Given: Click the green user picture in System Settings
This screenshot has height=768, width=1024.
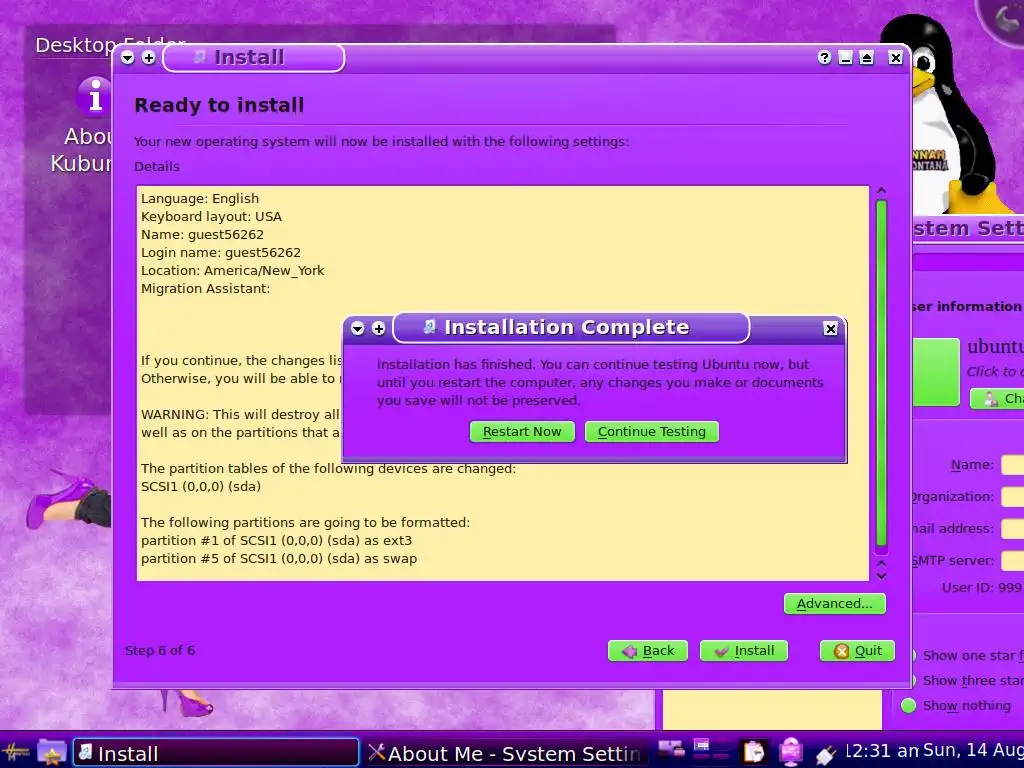Looking at the screenshot, I should (936, 372).
